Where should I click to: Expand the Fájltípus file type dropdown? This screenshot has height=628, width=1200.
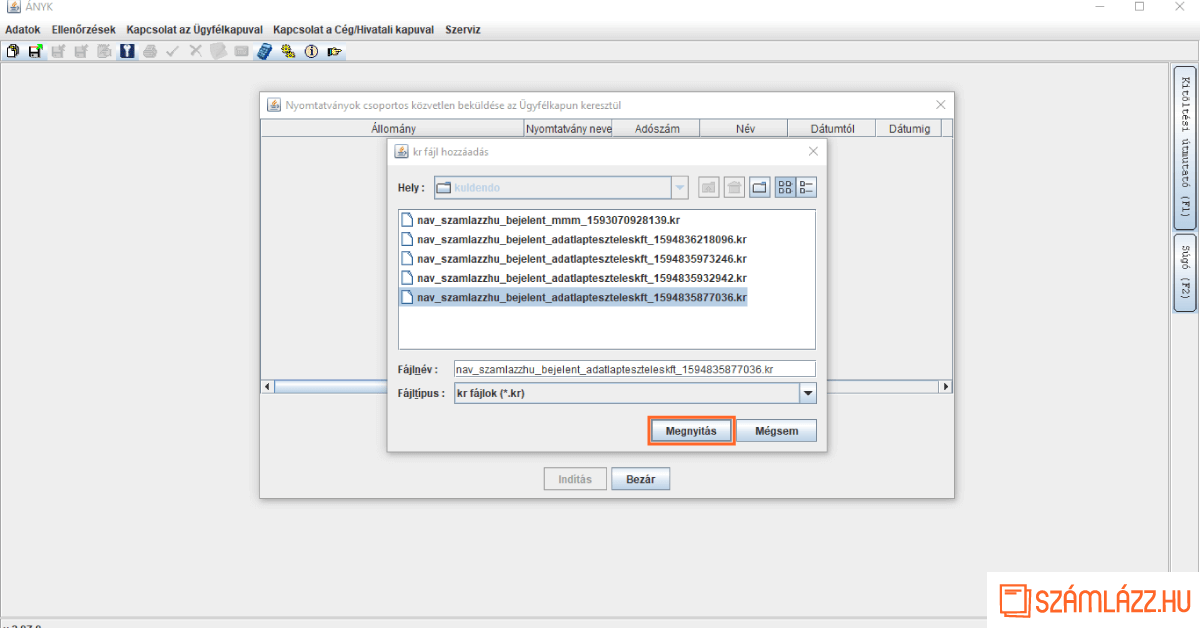pyautogui.click(x=807, y=395)
